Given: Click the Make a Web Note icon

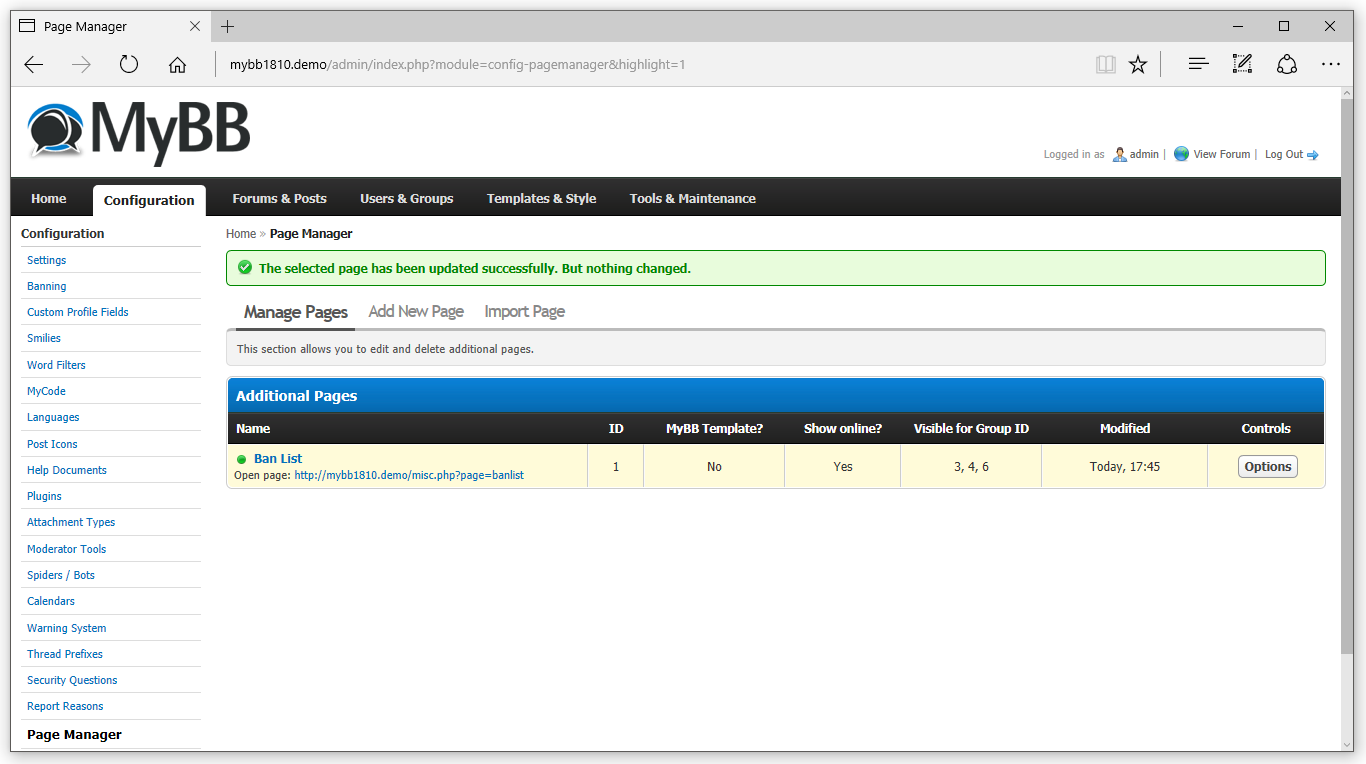Looking at the screenshot, I should tap(1242, 65).
